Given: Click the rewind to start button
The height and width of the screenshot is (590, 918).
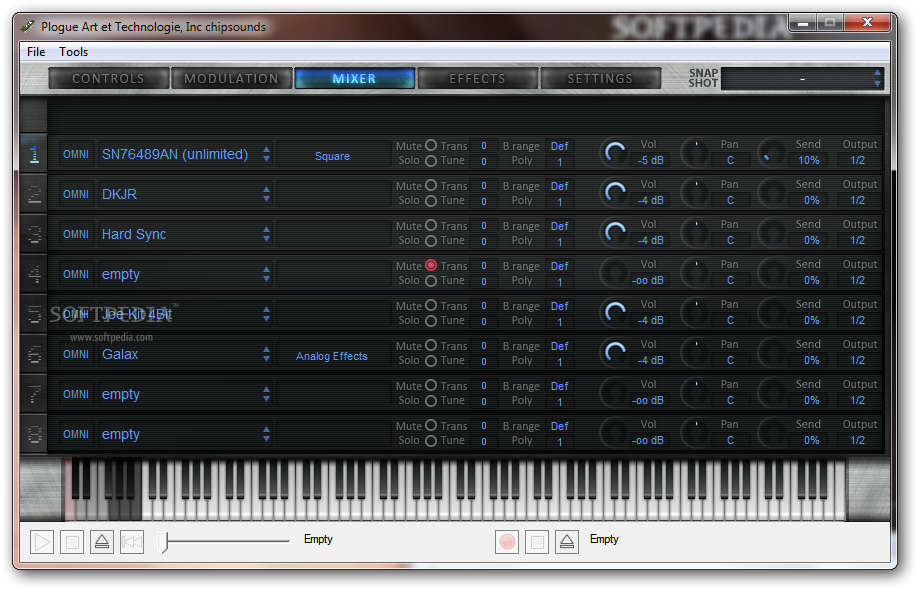Looking at the screenshot, I should 132,542.
